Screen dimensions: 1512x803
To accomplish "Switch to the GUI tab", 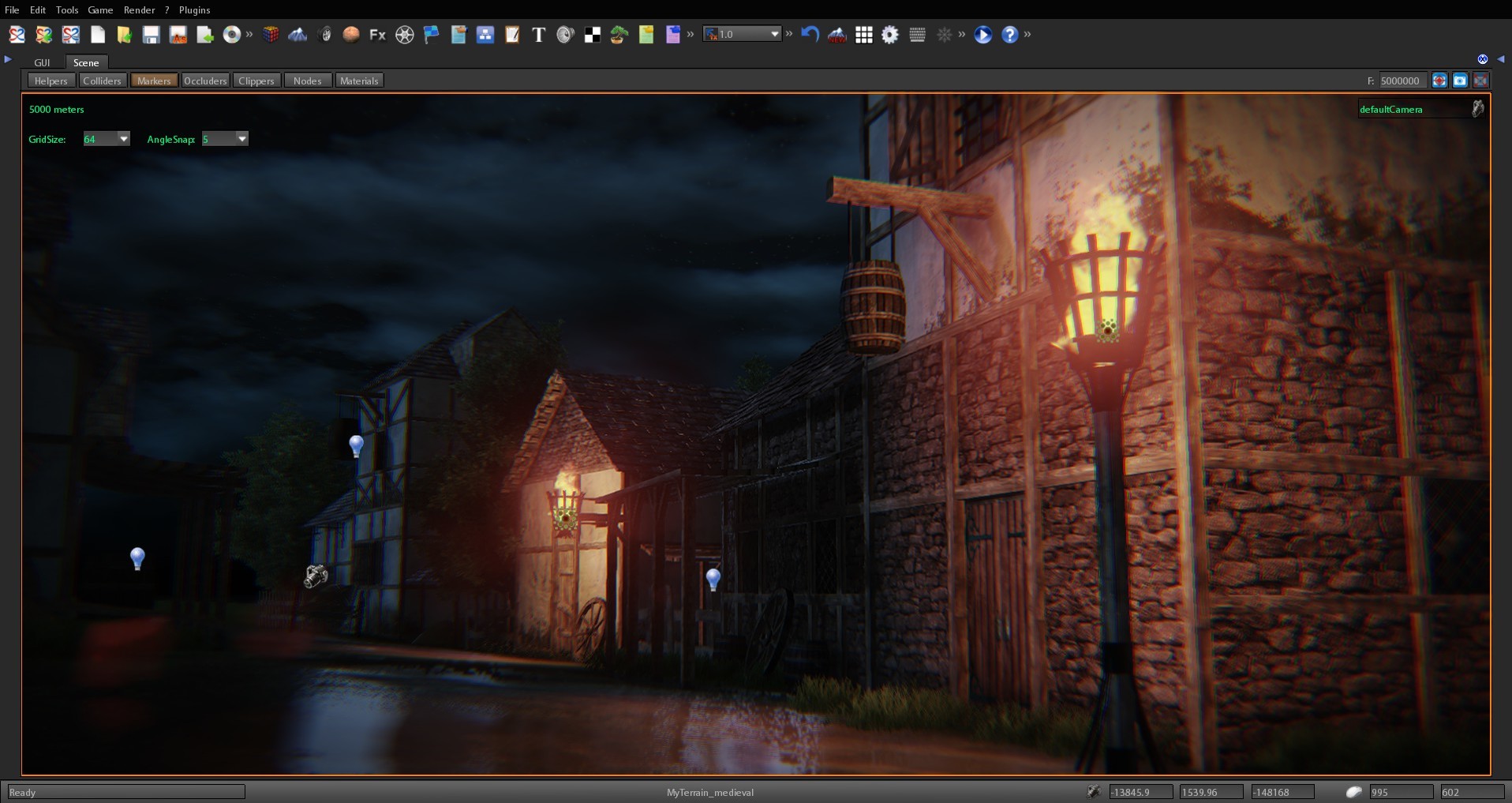I will 42,62.
